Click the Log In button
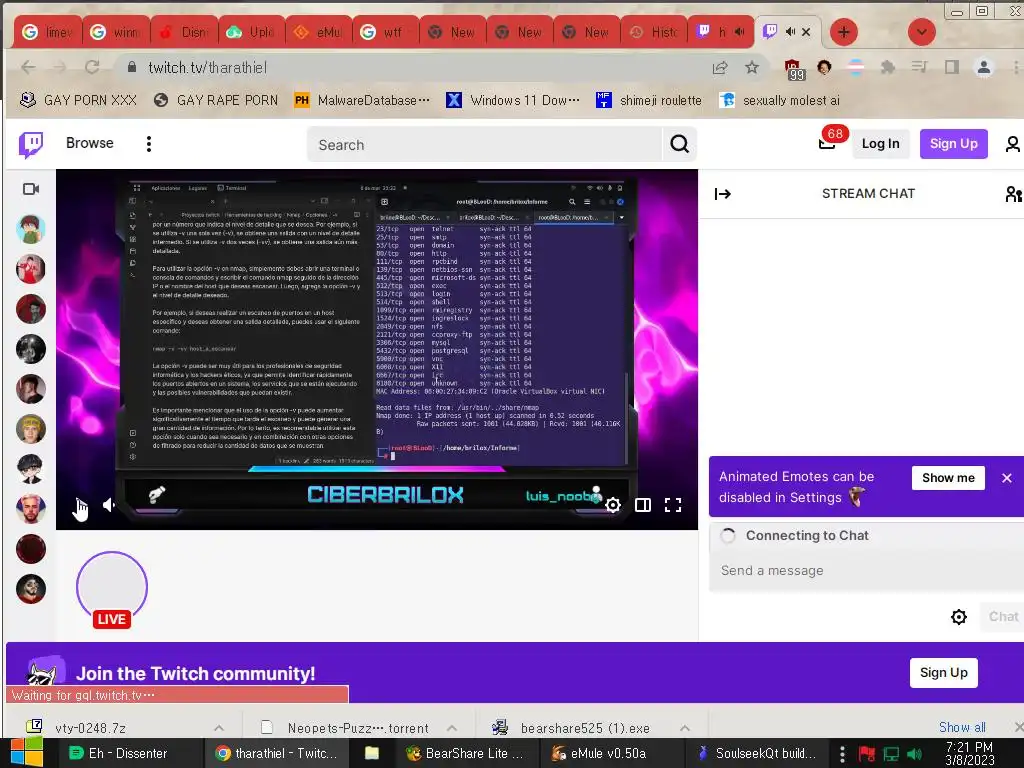The width and height of the screenshot is (1024, 768). pyautogui.click(x=880, y=144)
